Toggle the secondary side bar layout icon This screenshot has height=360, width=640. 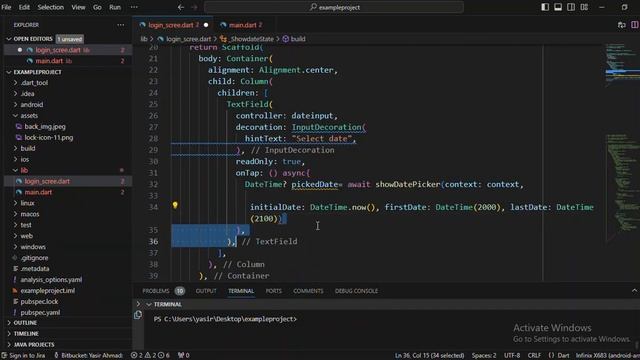571,7
